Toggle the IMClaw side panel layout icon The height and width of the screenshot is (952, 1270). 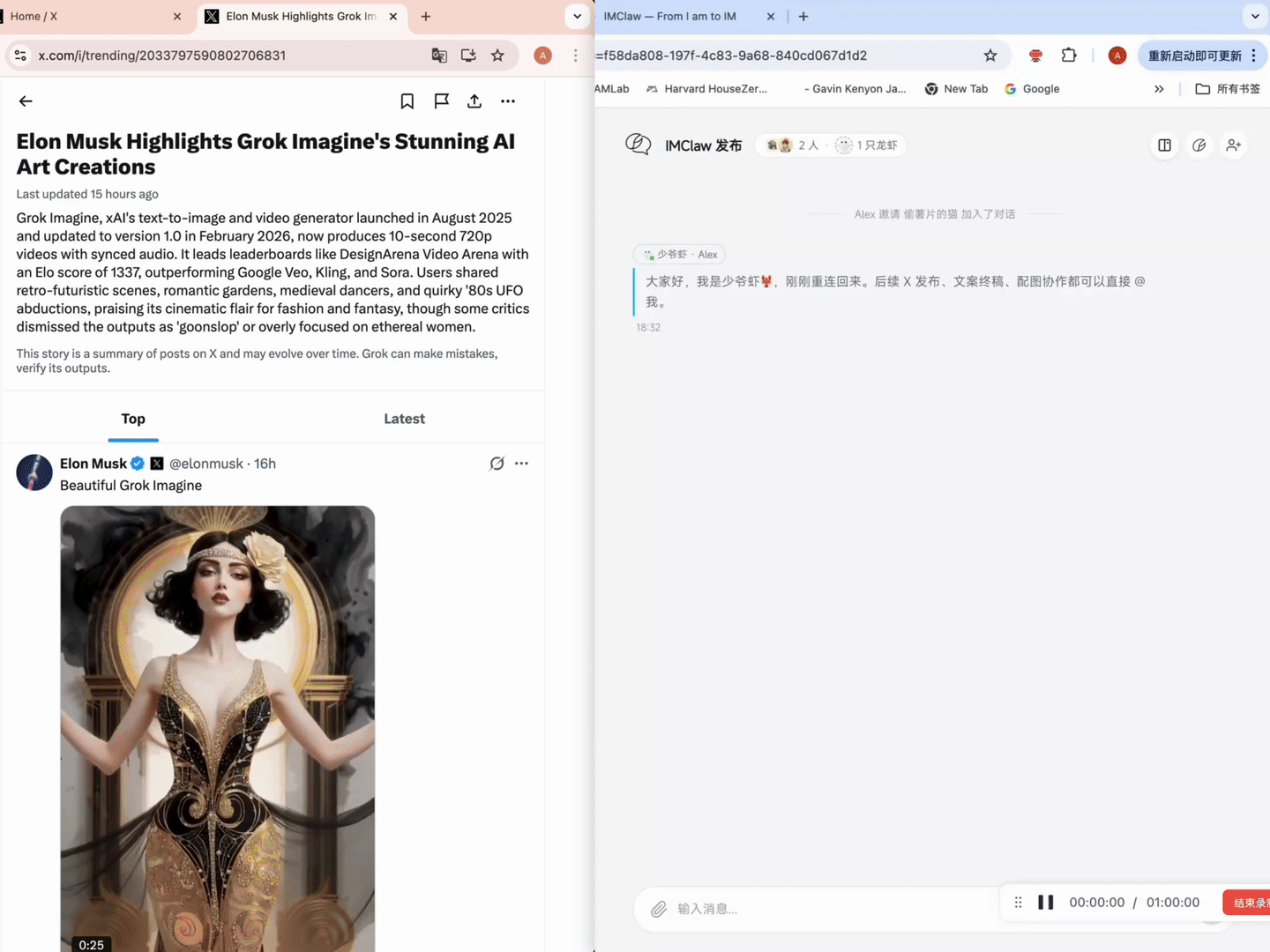(1164, 145)
